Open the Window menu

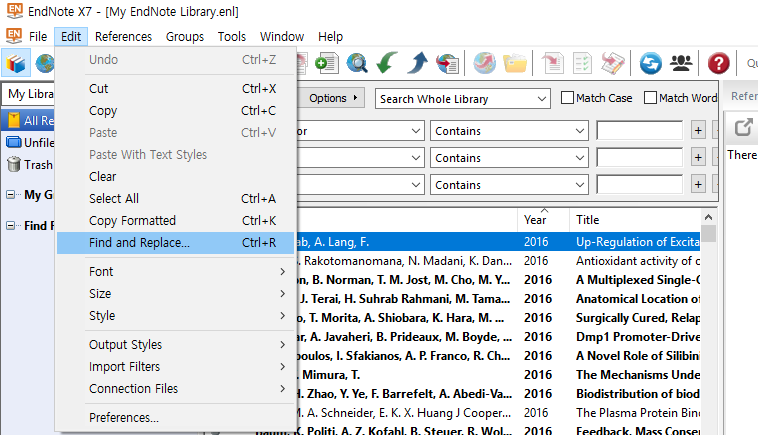(x=282, y=36)
